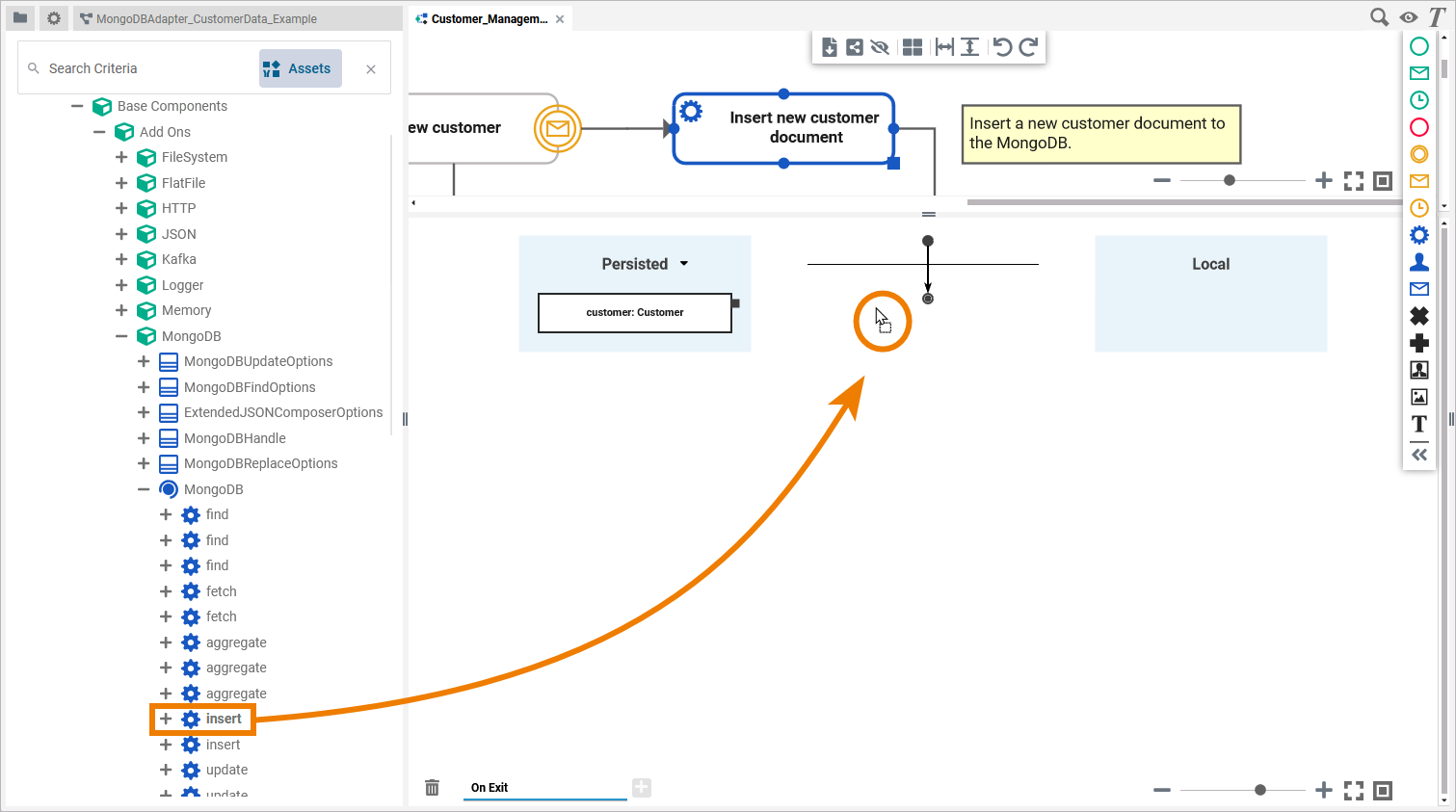Toggle the eye view icon at top right
The width and height of the screenshot is (1456, 812).
tap(1408, 17)
